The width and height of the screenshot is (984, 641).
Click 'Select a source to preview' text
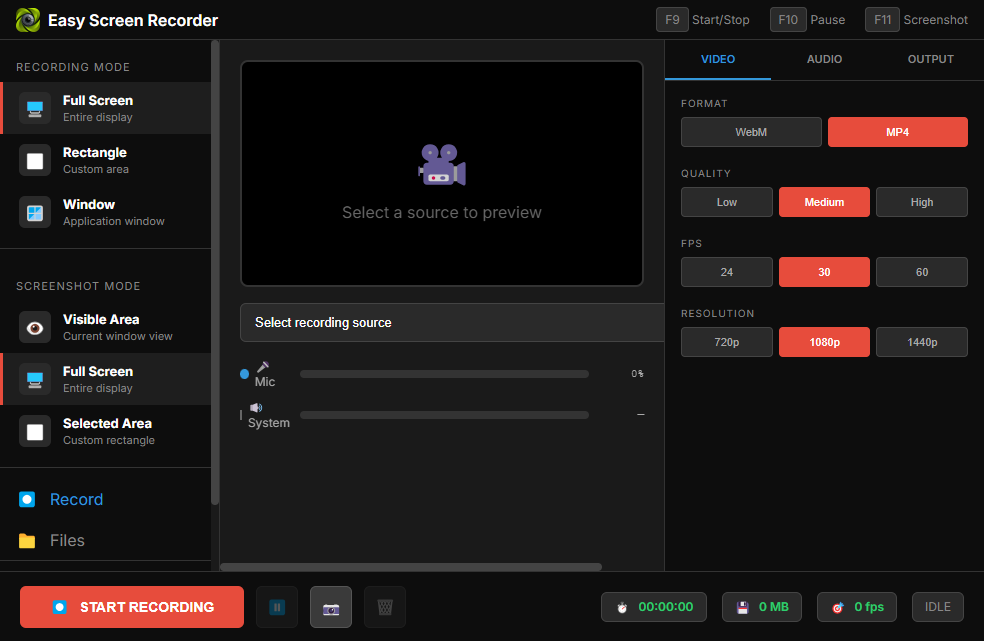pos(442,213)
